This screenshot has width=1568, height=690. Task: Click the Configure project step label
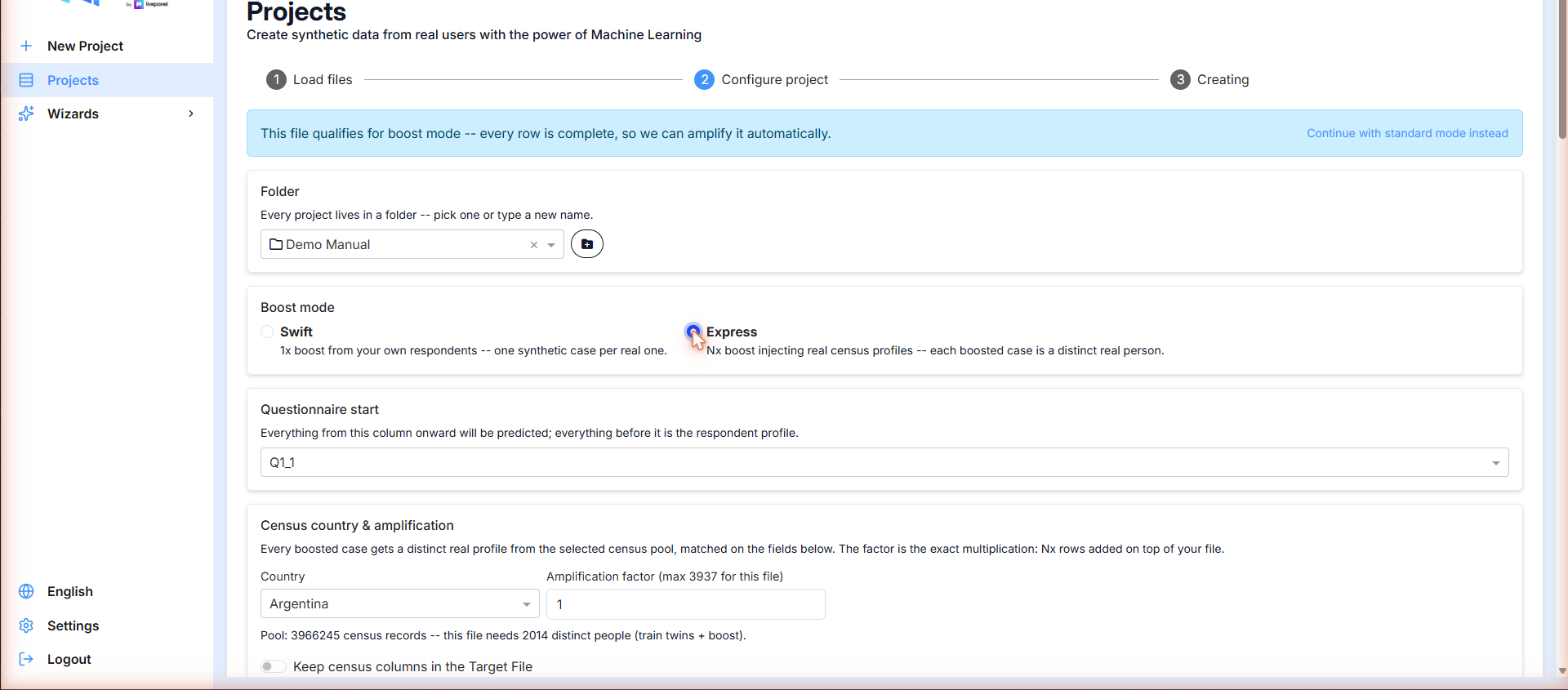coord(774,79)
